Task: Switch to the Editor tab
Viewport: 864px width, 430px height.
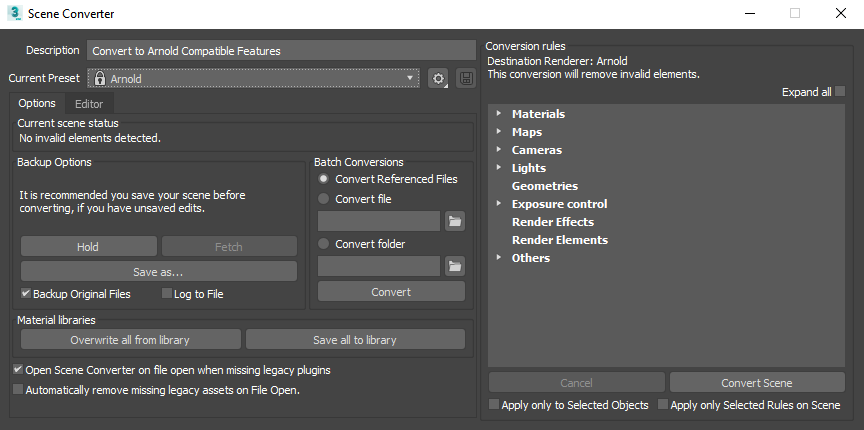Action: coord(89,103)
